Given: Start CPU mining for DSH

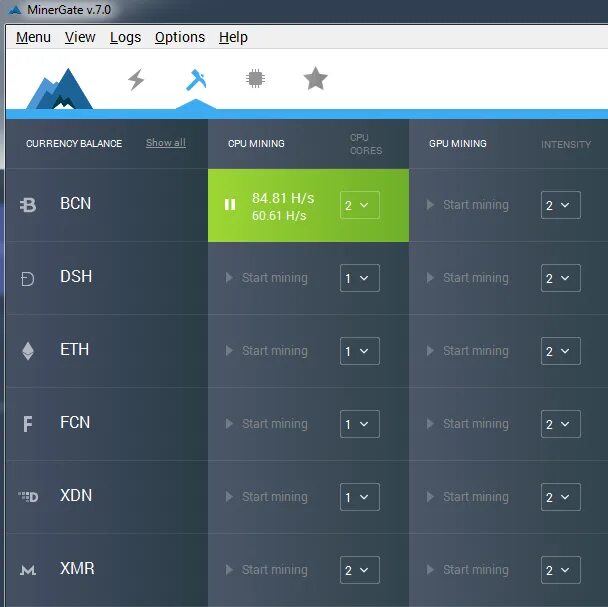Looking at the screenshot, I should [267, 278].
